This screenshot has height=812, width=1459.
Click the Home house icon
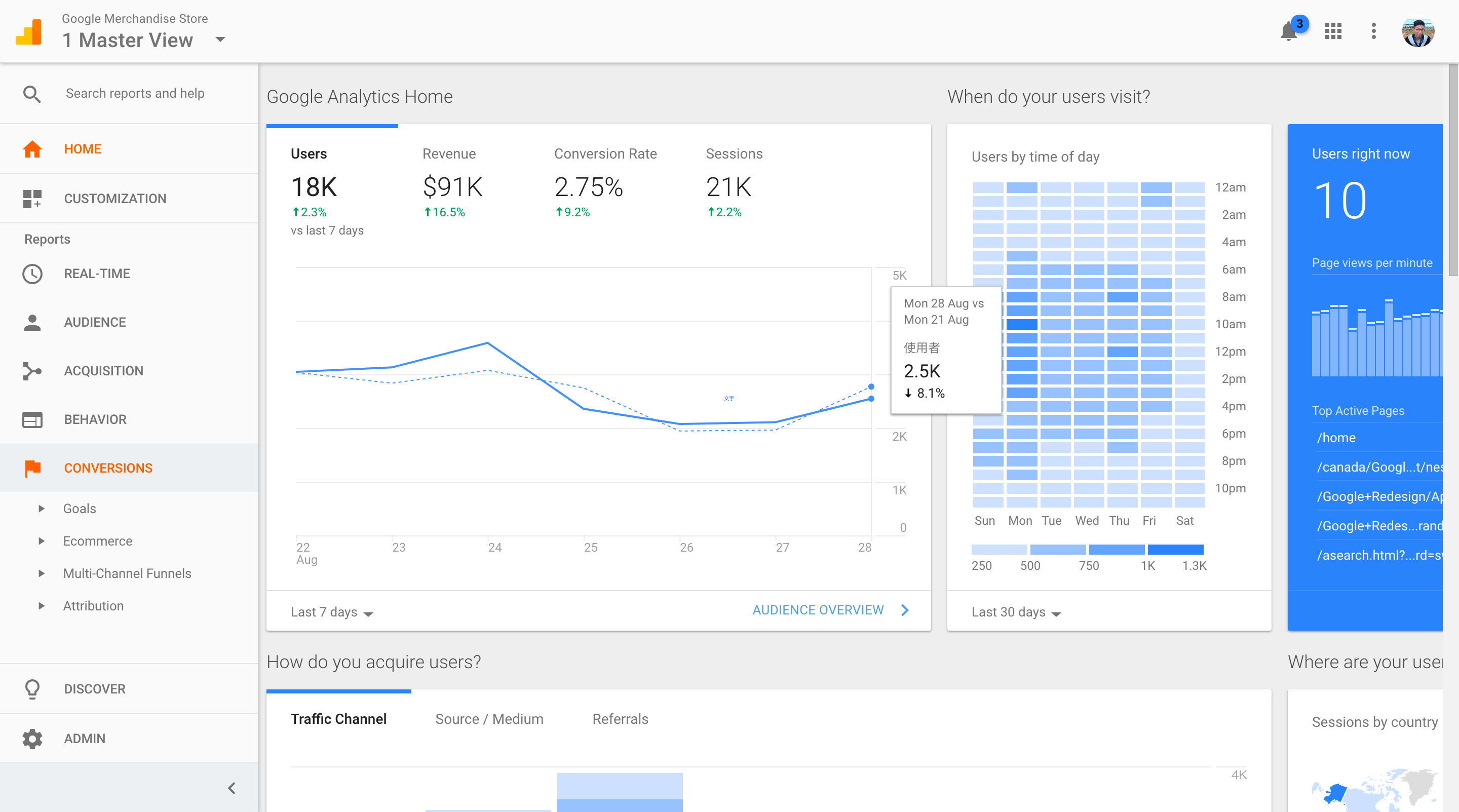[32, 149]
